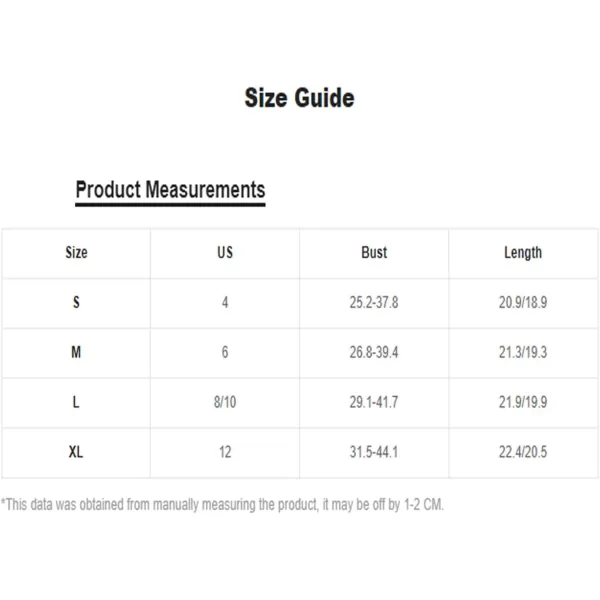The width and height of the screenshot is (600, 600).
Task: Select the S size row label
Action: [x=76, y=303]
